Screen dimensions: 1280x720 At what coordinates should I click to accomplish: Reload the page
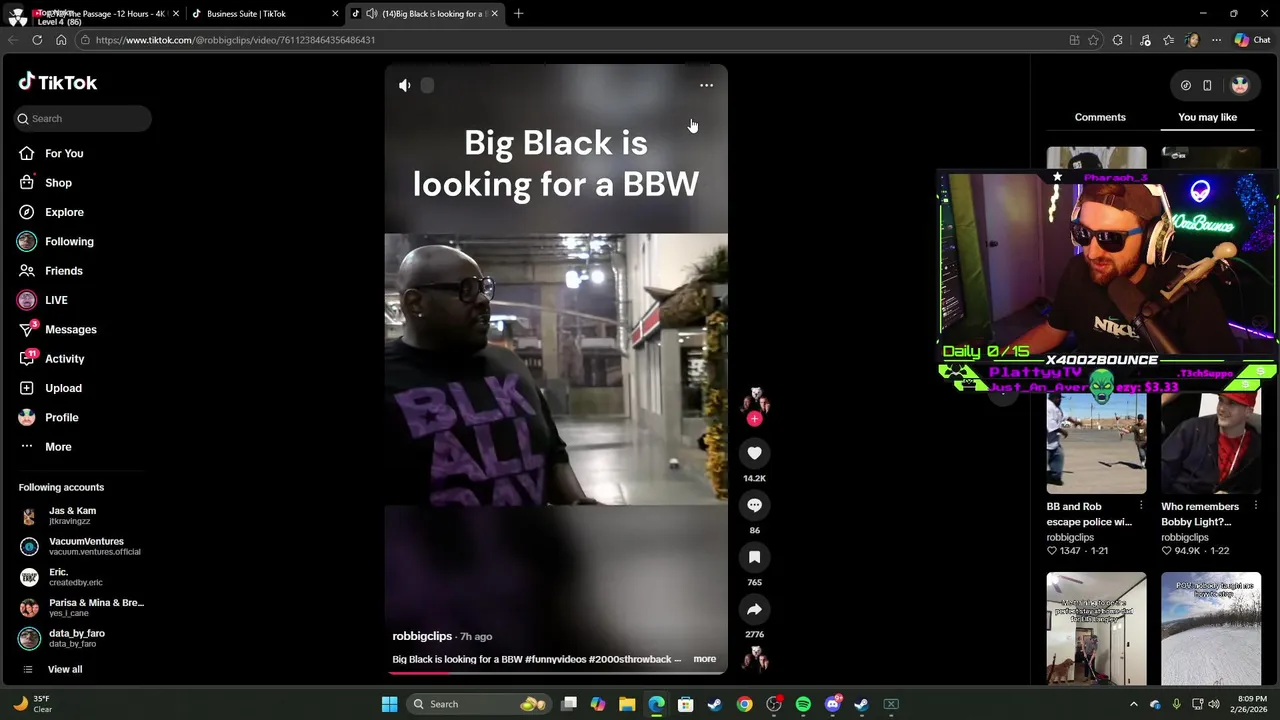tap(37, 40)
